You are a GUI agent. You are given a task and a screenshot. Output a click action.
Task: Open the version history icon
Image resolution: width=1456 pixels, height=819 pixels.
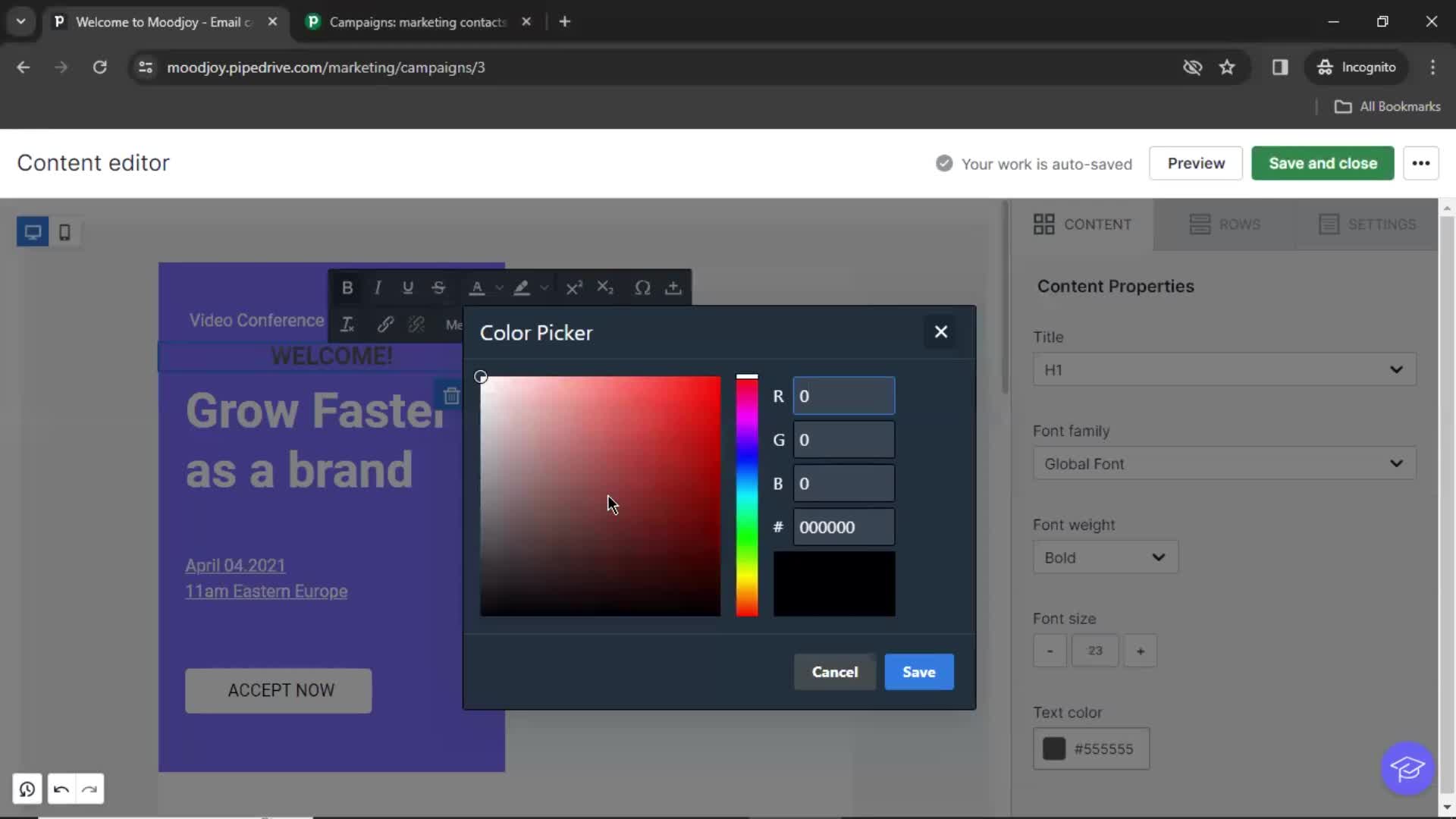click(27, 789)
